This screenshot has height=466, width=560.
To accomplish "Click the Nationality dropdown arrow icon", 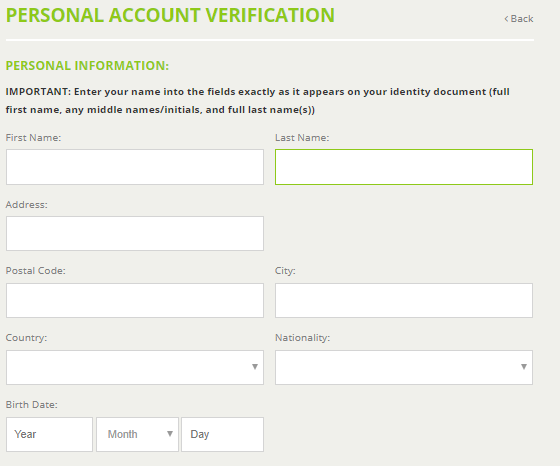I will pos(524,367).
